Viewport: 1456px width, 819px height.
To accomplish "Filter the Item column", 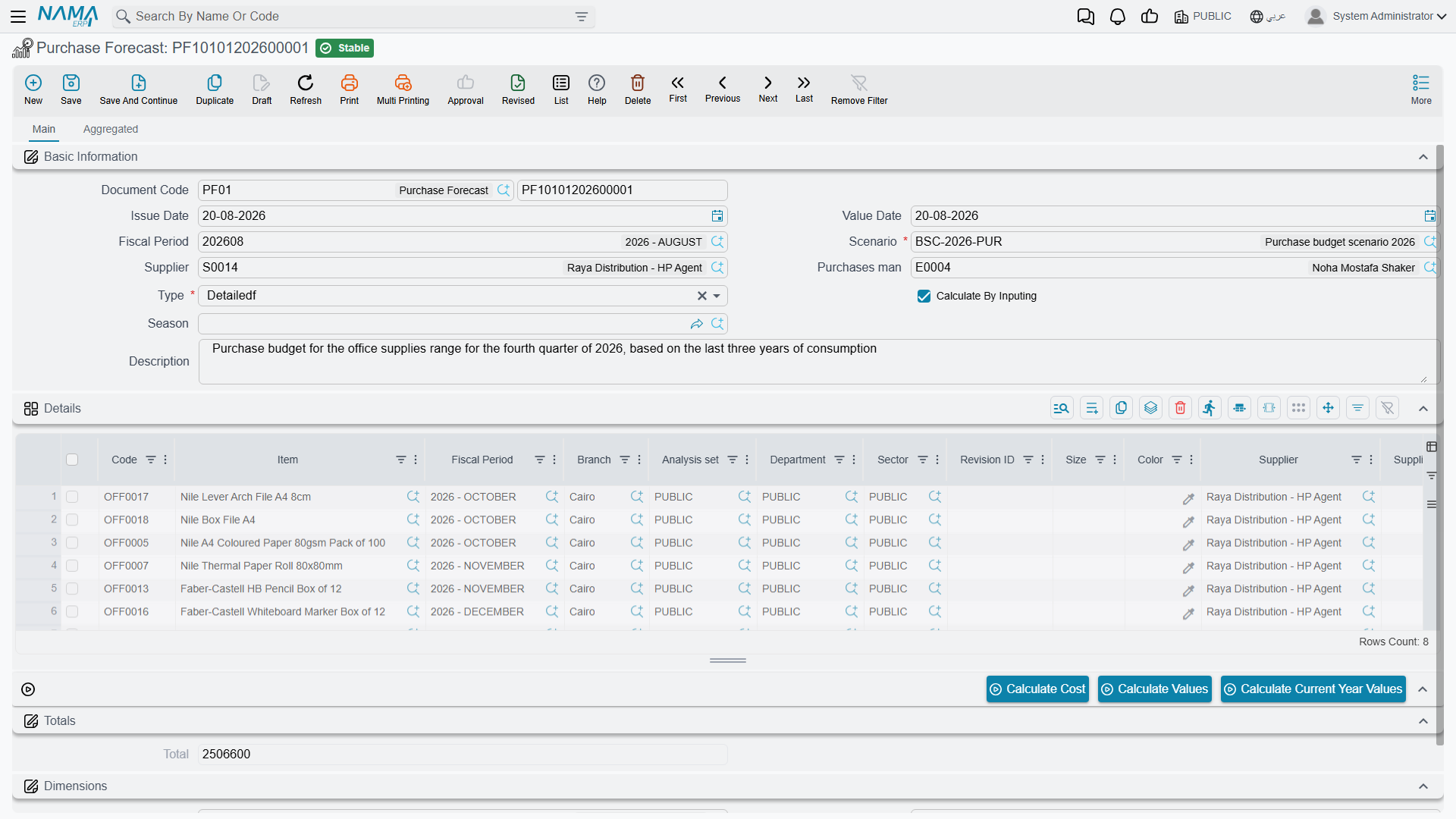I will (x=401, y=460).
